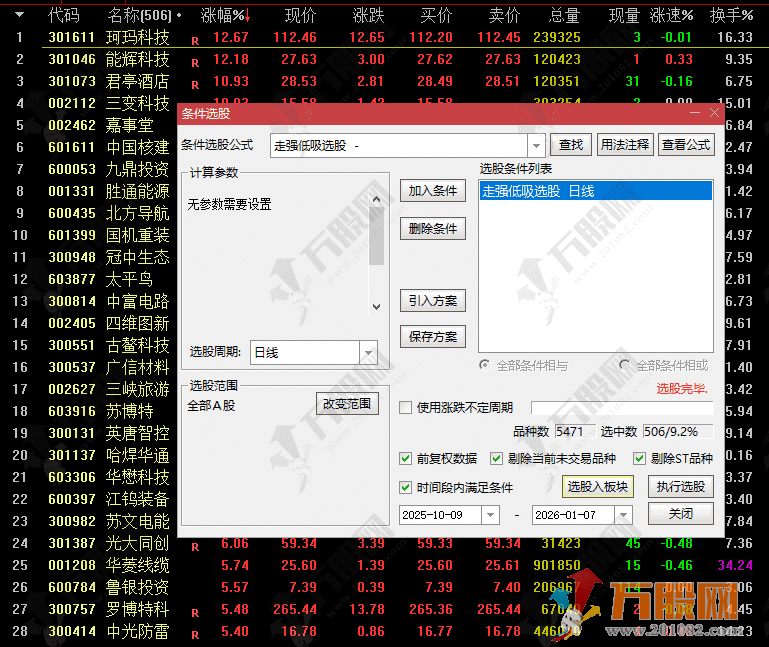769x647 pixels.
Task: Sort by 换手% column header
Action: coord(731,16)
